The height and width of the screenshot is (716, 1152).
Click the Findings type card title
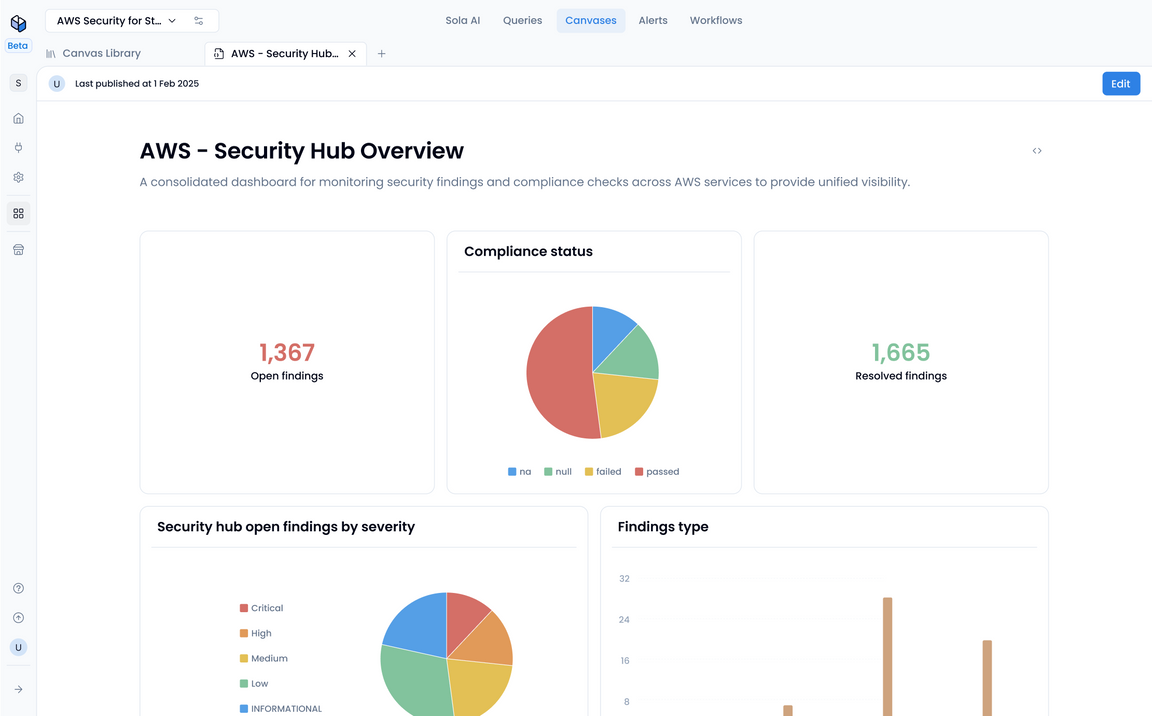click(663, 527)
